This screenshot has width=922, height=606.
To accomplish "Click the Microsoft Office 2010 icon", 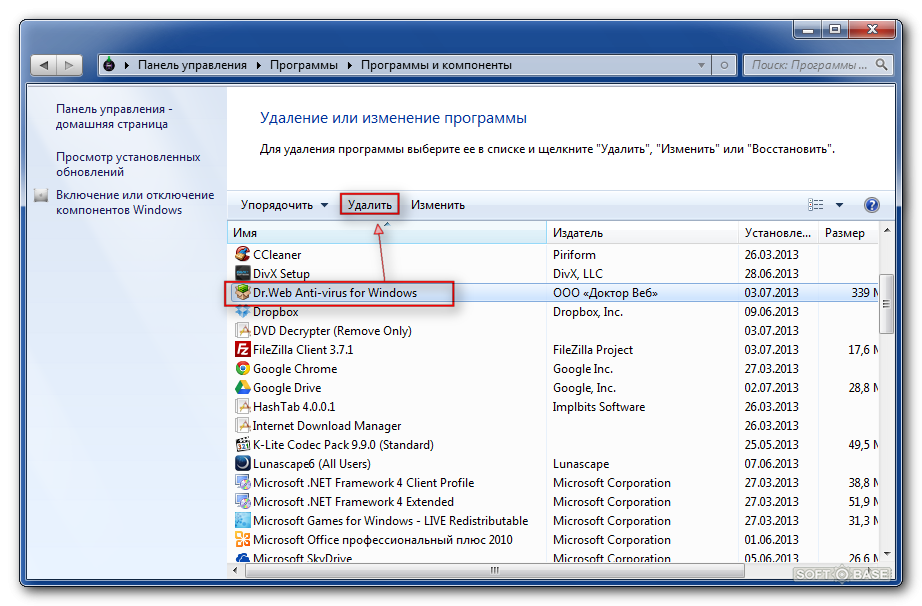I will click(242, 540).
